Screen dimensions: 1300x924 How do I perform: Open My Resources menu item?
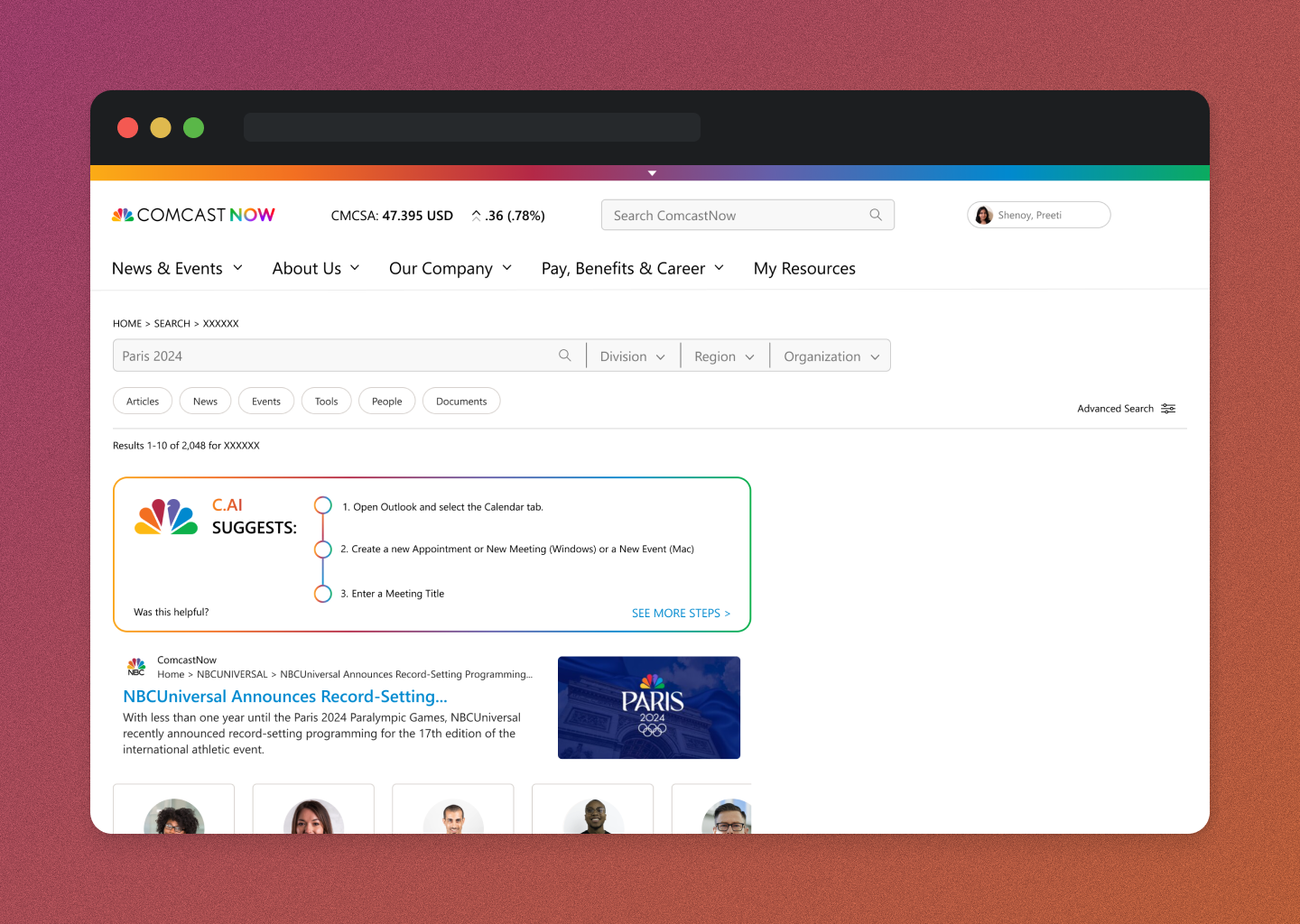[804, 268]
